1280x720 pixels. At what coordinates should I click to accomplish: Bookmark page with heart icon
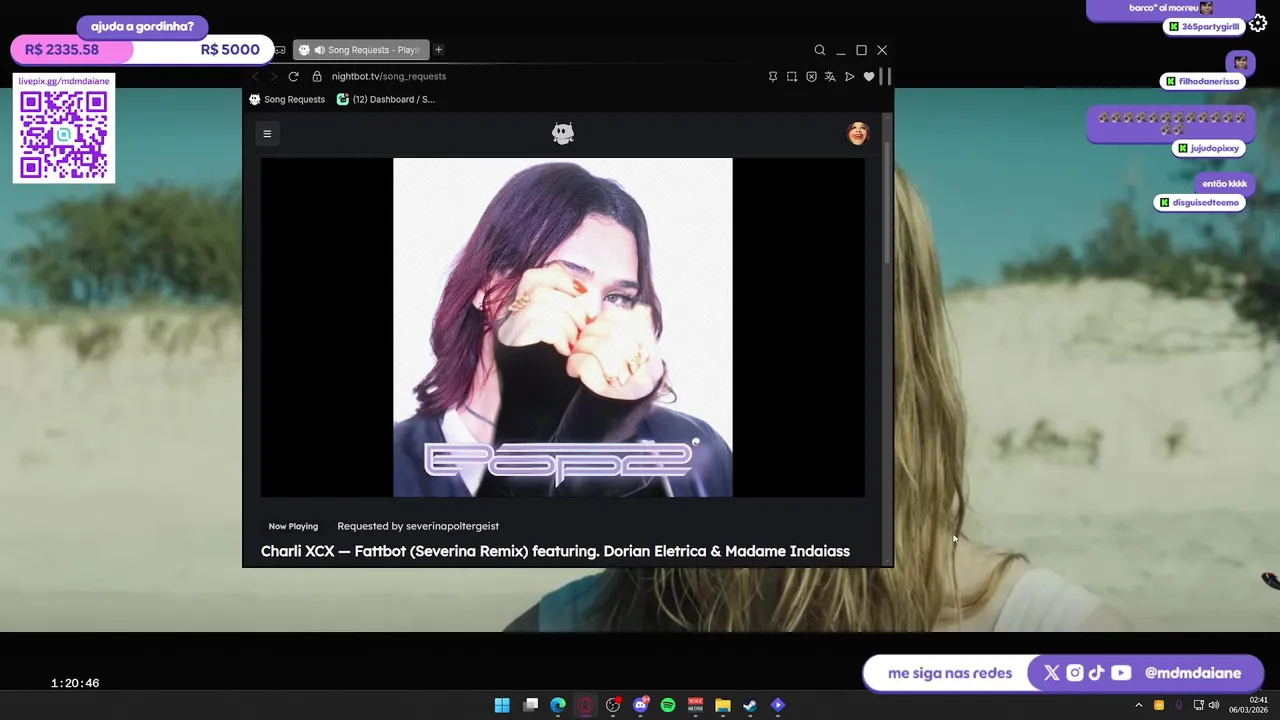pos(869,76)
